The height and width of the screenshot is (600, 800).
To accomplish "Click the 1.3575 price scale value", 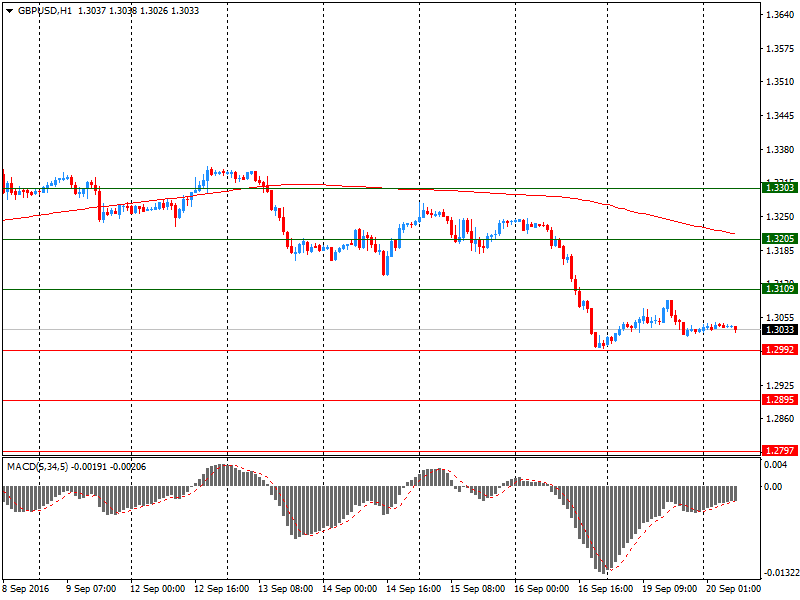I will (780, 49).
